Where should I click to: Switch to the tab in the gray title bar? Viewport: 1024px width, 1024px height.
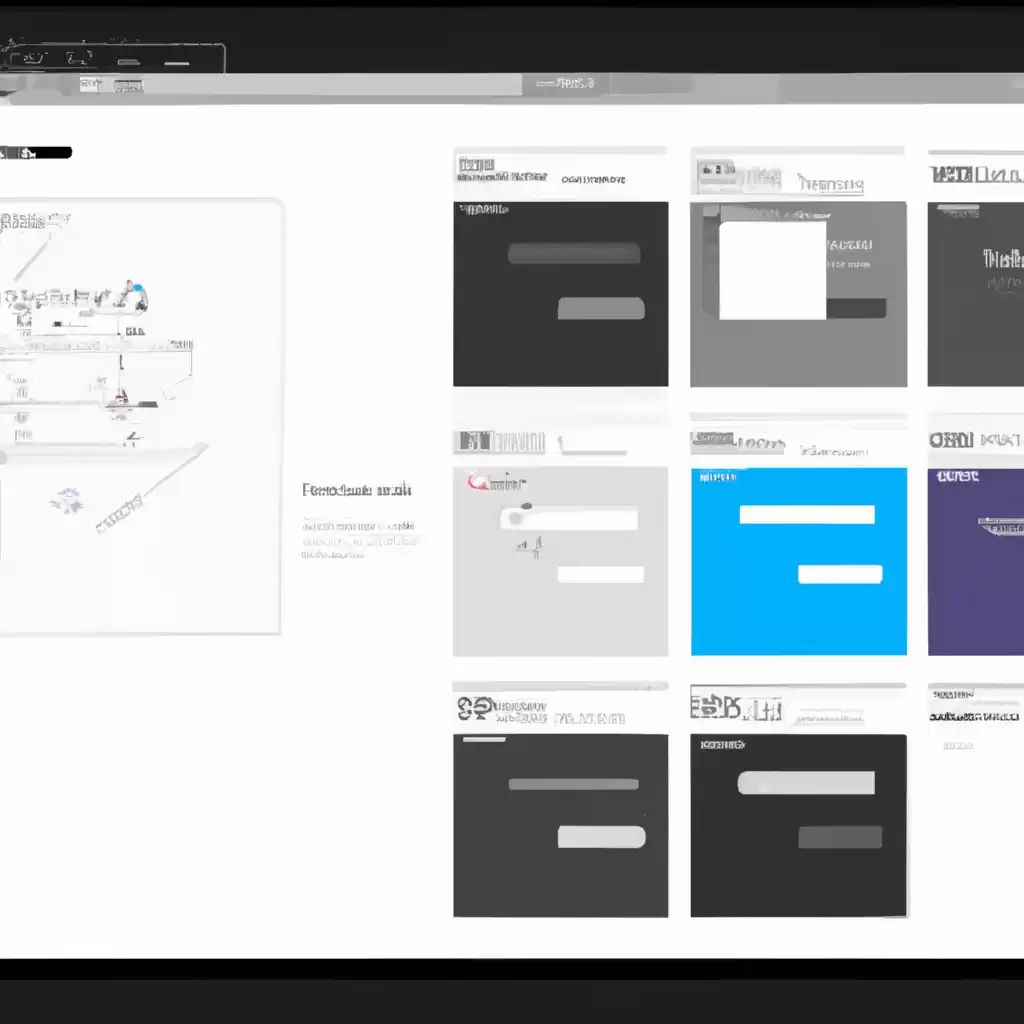[563, 83]
